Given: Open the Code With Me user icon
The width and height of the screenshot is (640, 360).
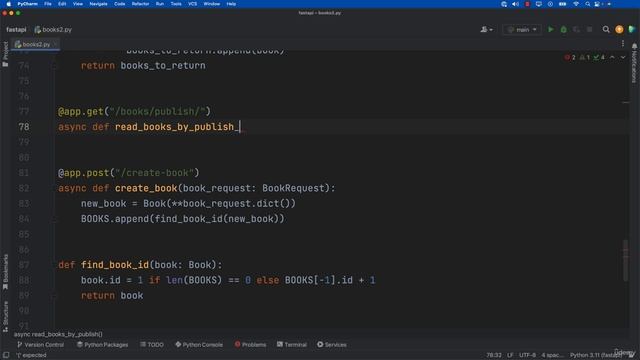Looking at the screenshot, I should click(486, 29).
